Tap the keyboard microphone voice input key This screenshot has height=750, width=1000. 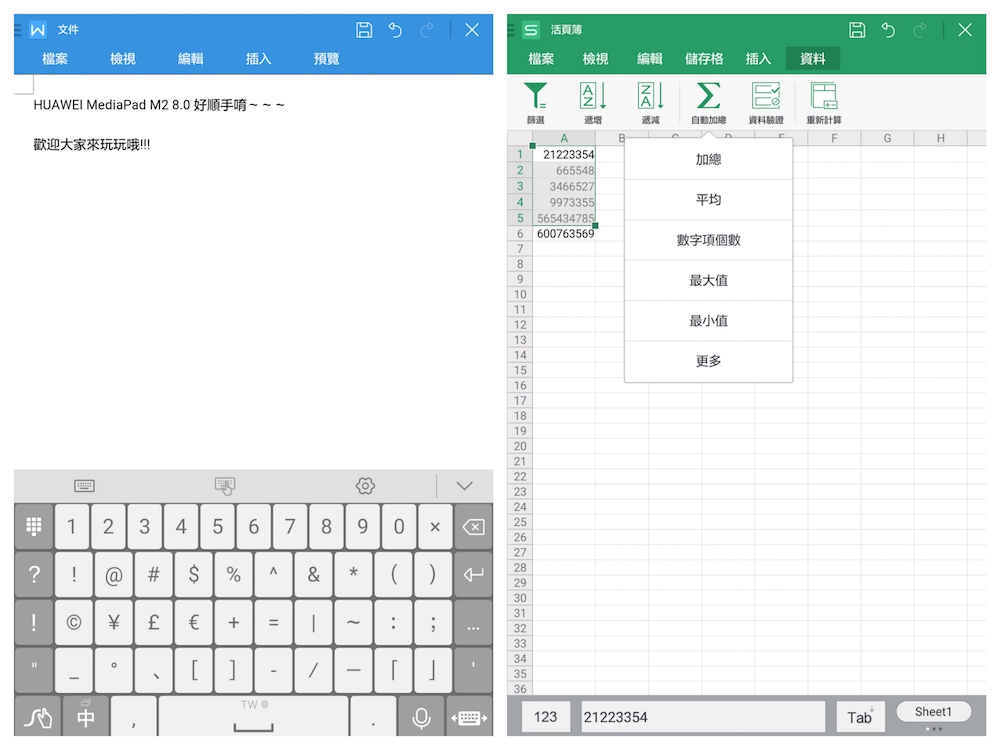[421, 718]
